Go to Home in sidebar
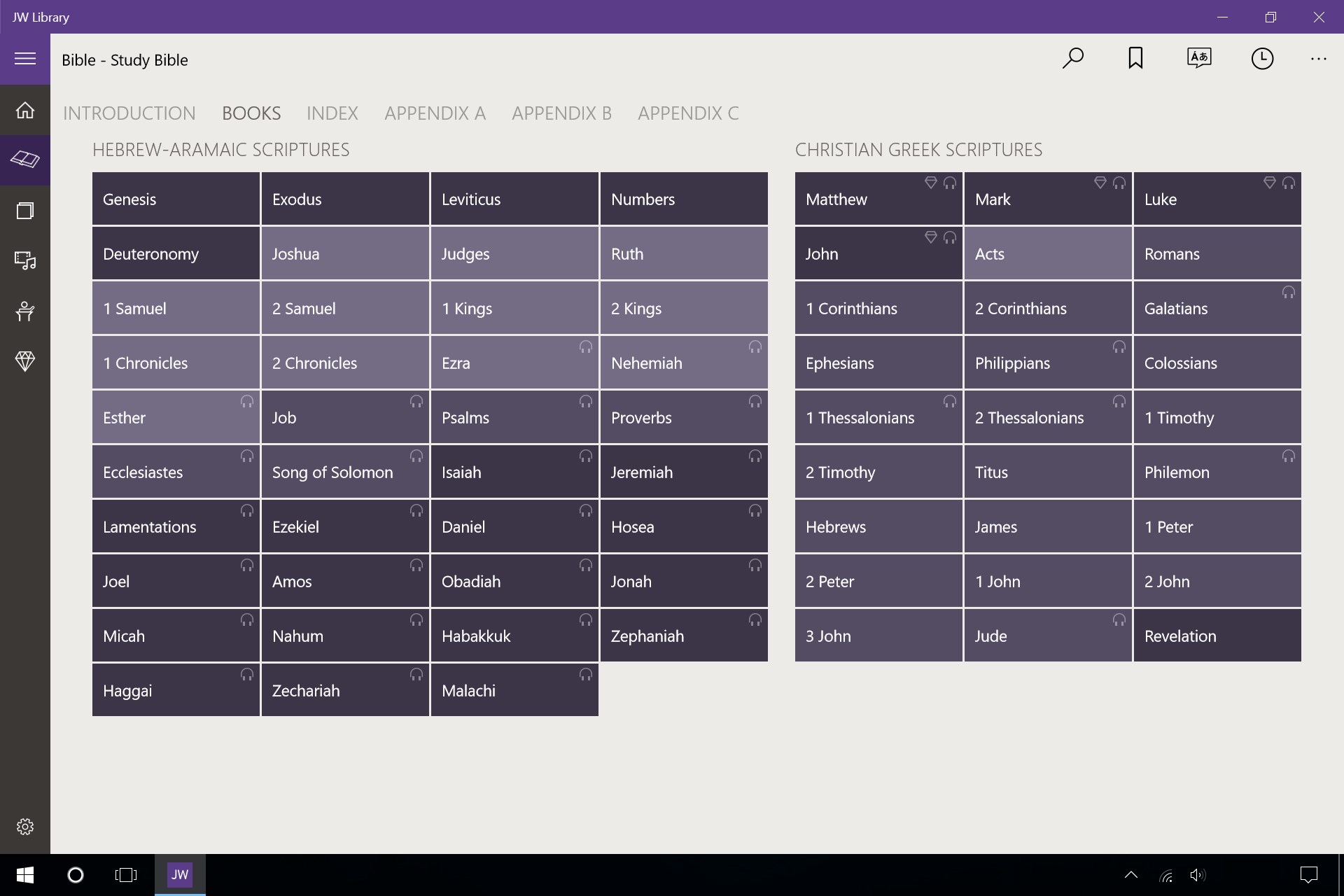The width and height of the screenshot is (1344, 896). 25,110
